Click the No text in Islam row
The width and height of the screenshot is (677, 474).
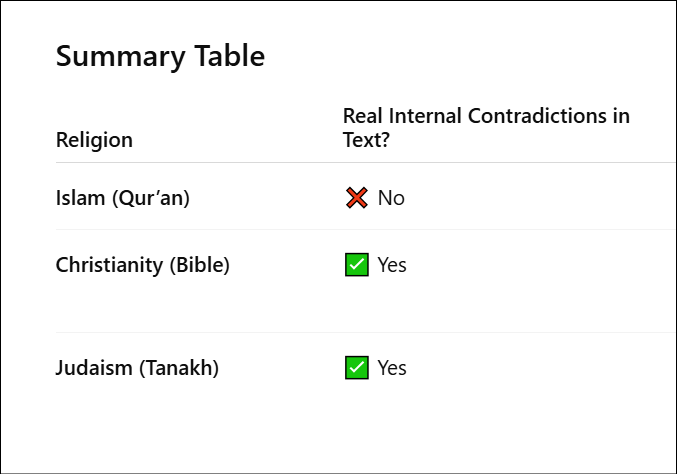(391, 198)
